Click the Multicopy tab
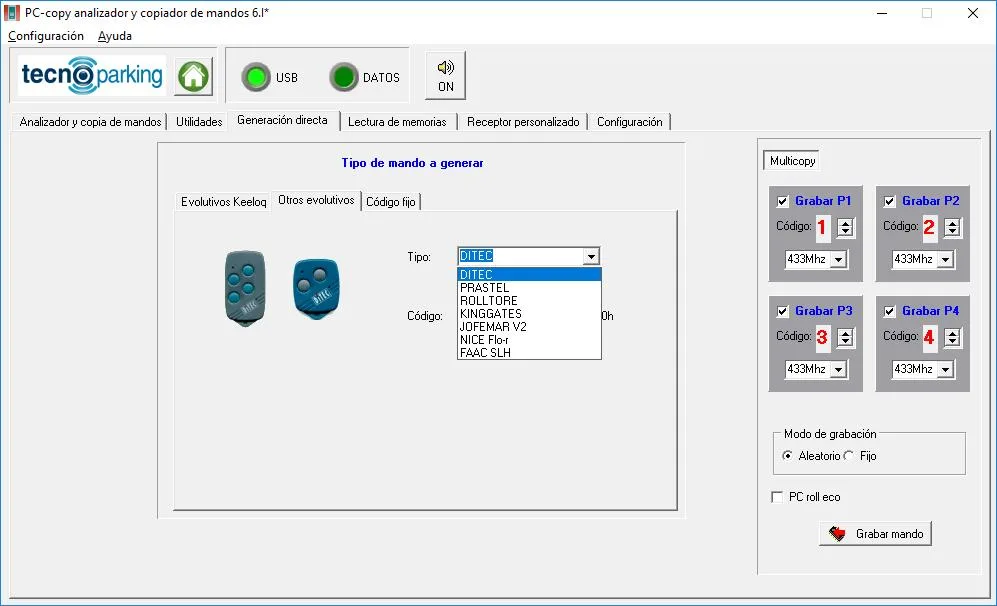The image size is (997, 606). 792,161
